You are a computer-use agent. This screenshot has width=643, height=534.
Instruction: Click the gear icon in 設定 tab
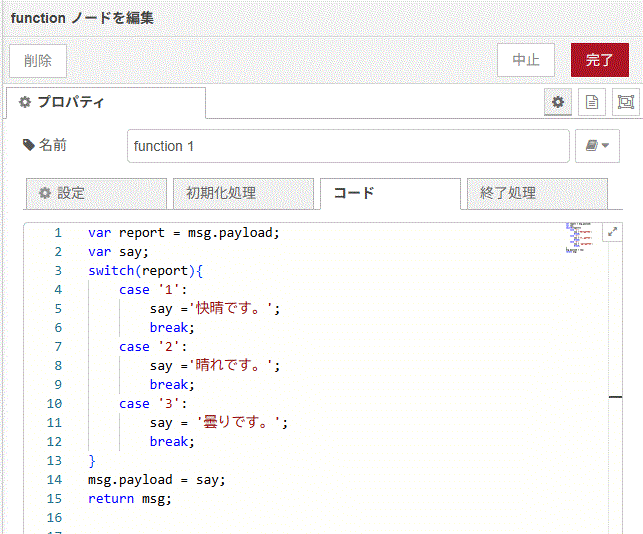(44, 193)
